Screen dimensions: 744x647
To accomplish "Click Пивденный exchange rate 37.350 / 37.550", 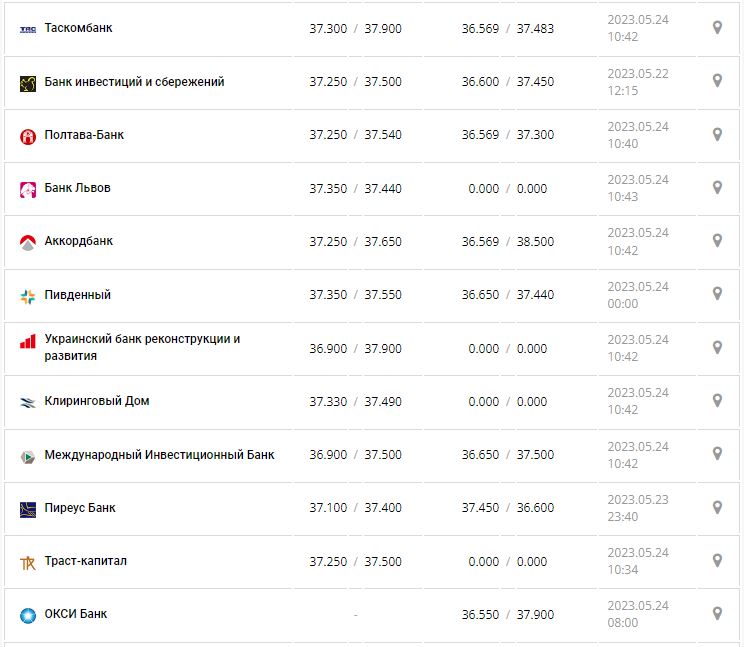I will pyautogui.click(x=355, y=295).
